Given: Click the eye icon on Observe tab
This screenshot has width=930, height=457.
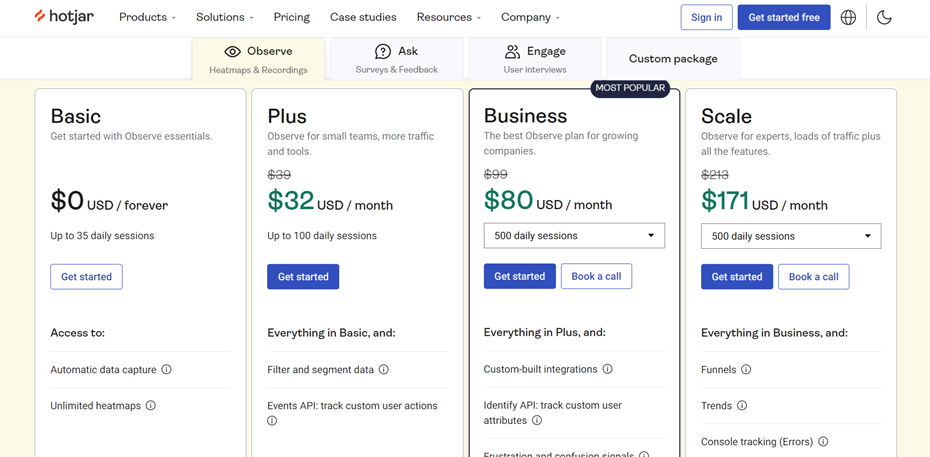Looking at the screenshot, I should tap(232, 52).
